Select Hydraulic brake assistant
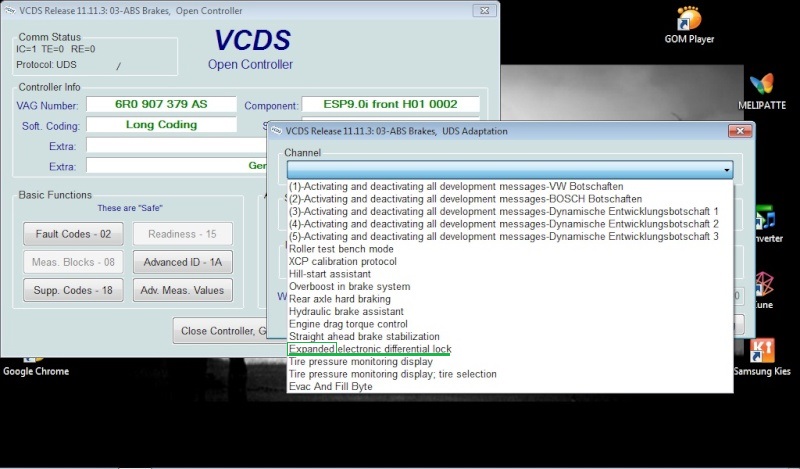800x469 pixels. (x=510, y=311)
